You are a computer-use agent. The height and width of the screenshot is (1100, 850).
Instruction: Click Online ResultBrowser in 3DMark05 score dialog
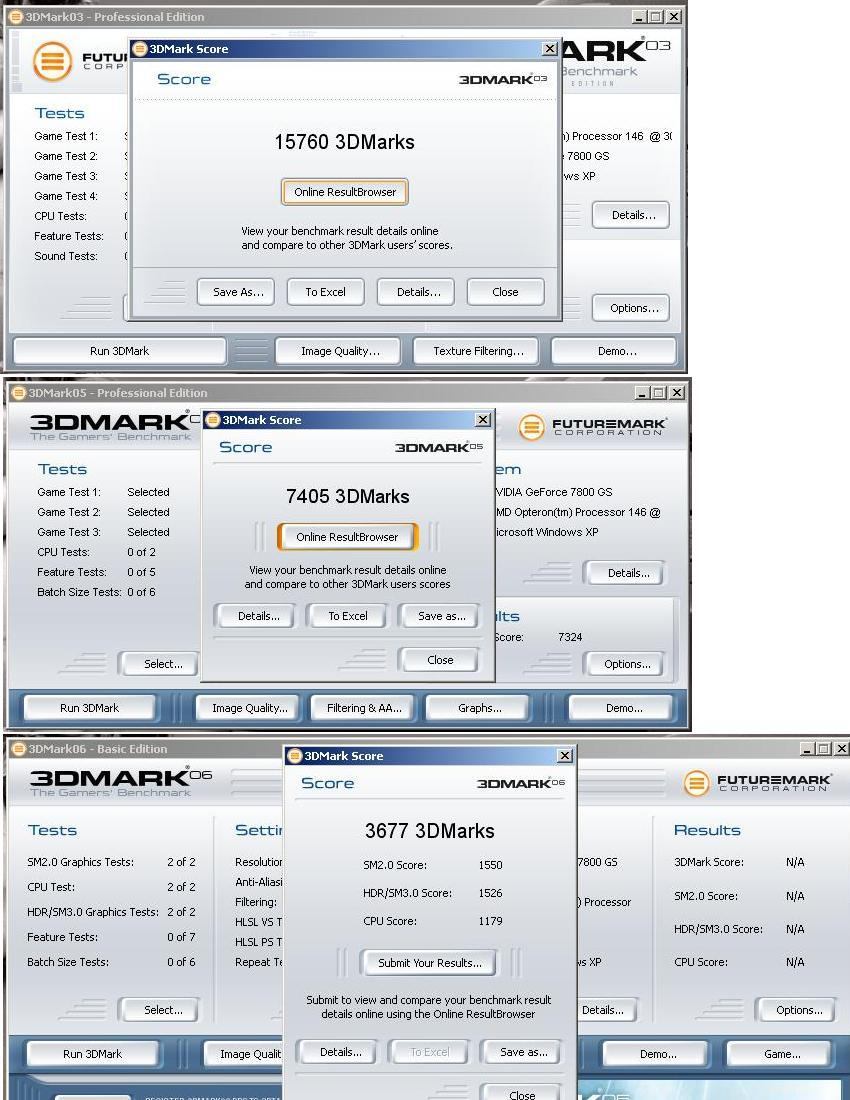click(x=347, y=537)
